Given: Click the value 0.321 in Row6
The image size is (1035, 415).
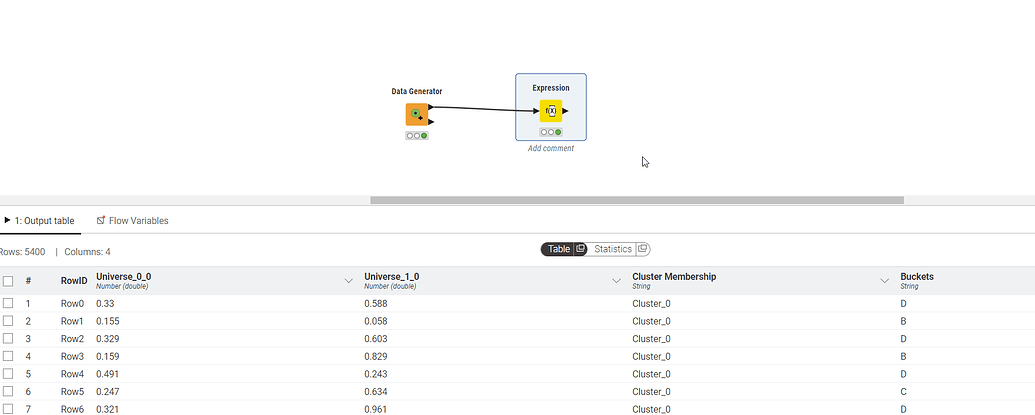Looking at the screenshot, I should [x=108, y=410].
